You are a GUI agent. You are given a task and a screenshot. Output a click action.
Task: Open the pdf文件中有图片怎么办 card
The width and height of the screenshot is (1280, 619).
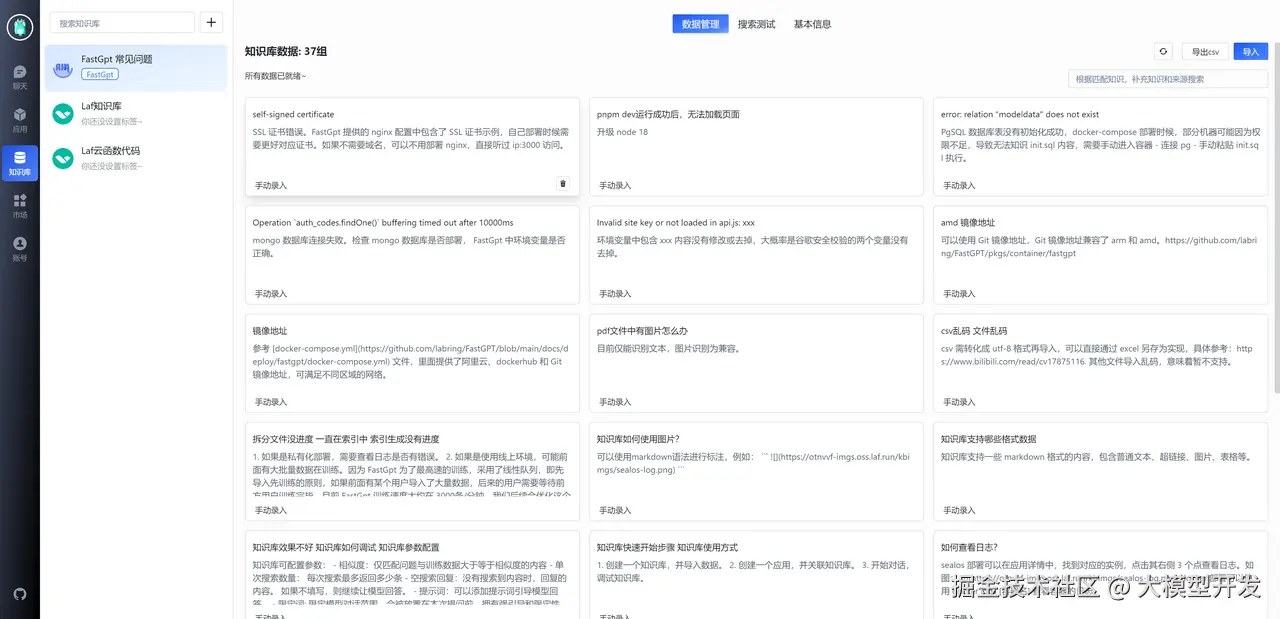coord(756,362)
